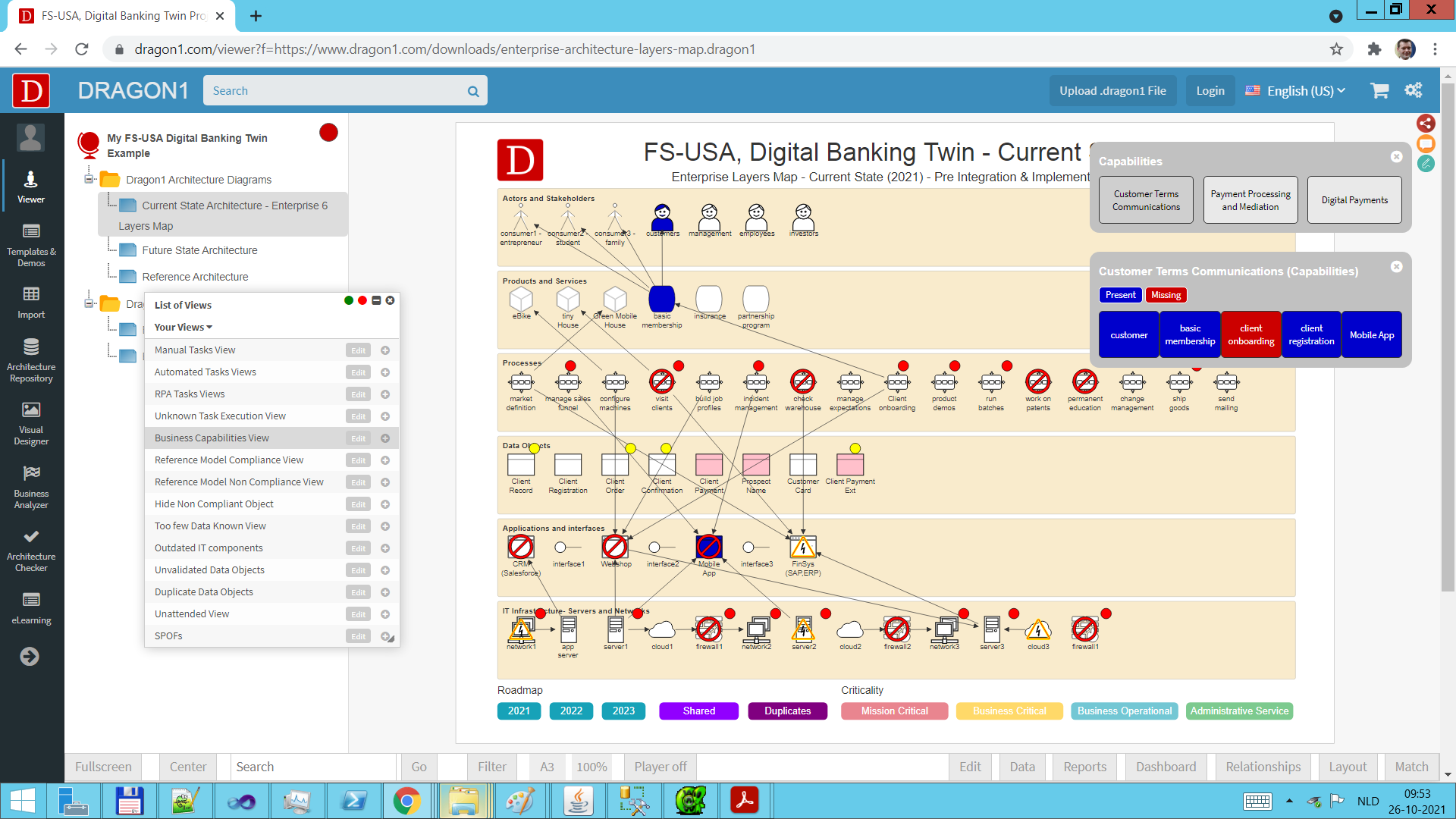This screenshot has height=819, width=1456.
Task: Select the basic membership product shape
Action: [662, 298]
